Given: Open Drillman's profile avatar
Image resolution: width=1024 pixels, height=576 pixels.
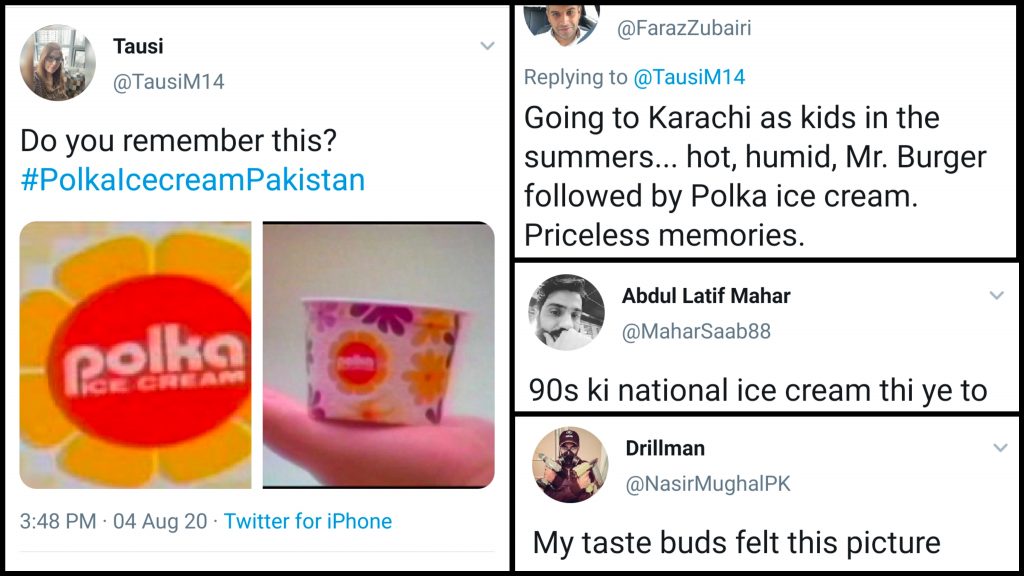Looking at the screenshot, I should click(570, 464).
